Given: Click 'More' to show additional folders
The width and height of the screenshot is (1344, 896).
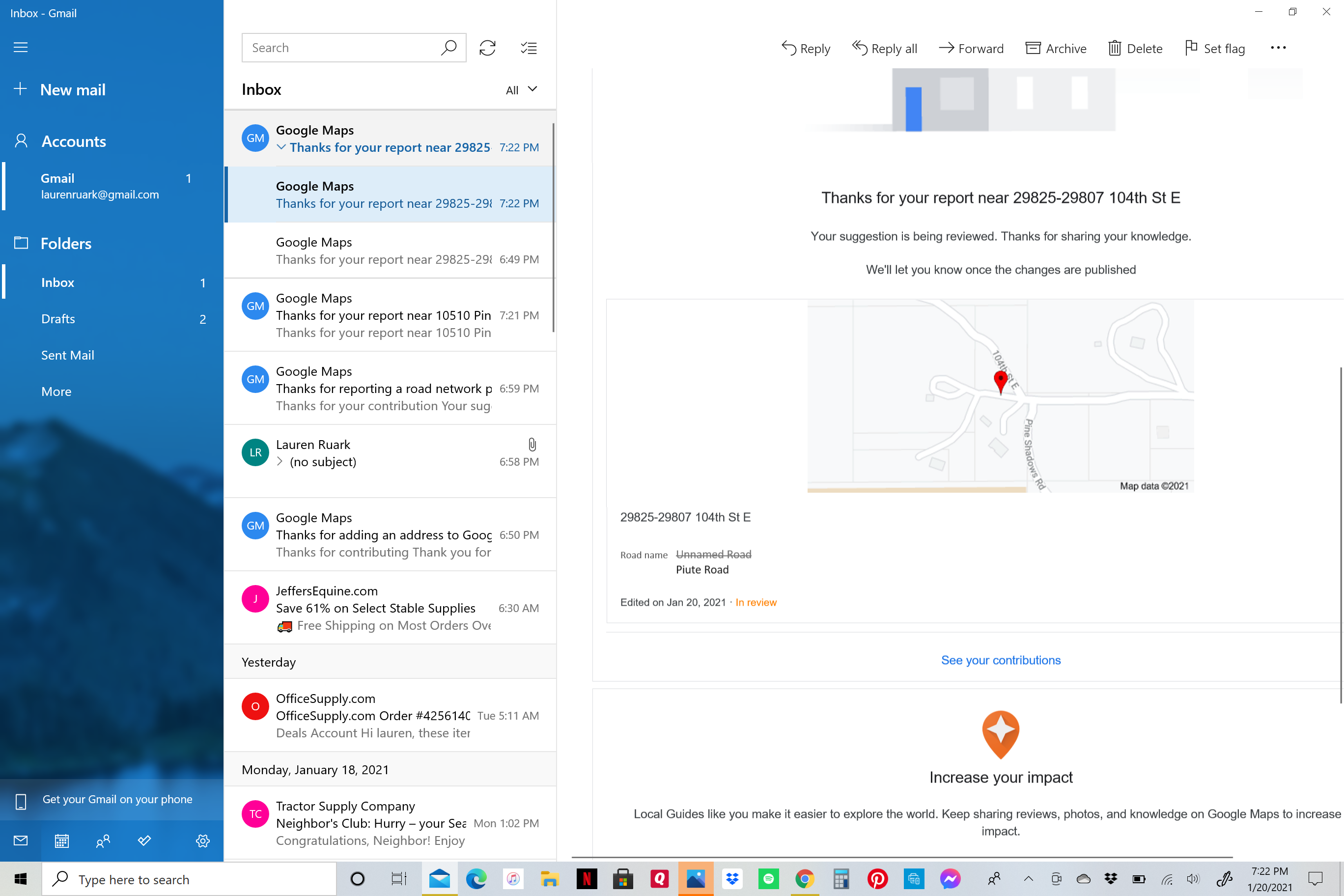Looking at the screenshot, I should pos(56,391).
